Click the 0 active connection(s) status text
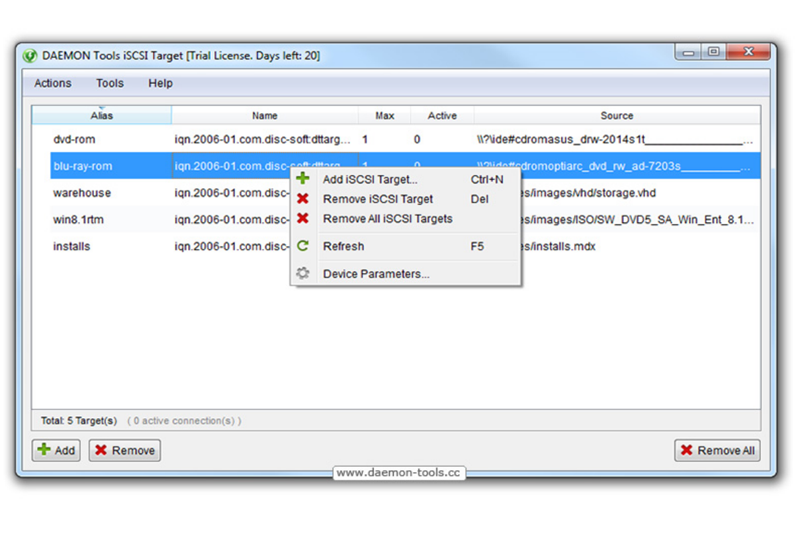The width and height of the screenshot is (800, 533). click(184, 421)
